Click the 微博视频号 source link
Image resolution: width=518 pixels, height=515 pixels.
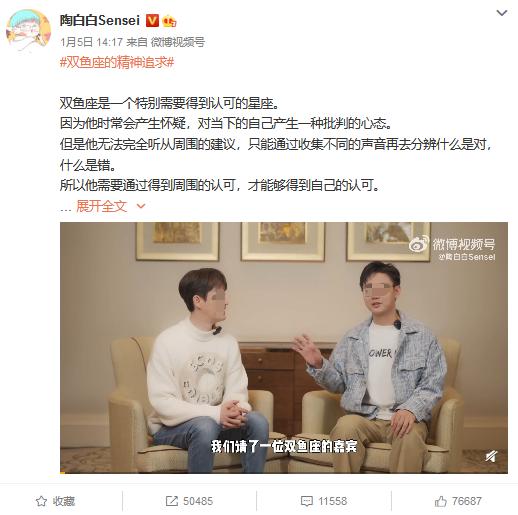(178, 42)
